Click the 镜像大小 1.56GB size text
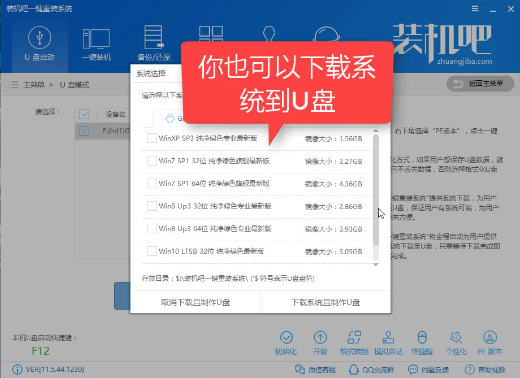Image resolution: width=520 pixels, height=378 pixels. click(x=333, y=139)
